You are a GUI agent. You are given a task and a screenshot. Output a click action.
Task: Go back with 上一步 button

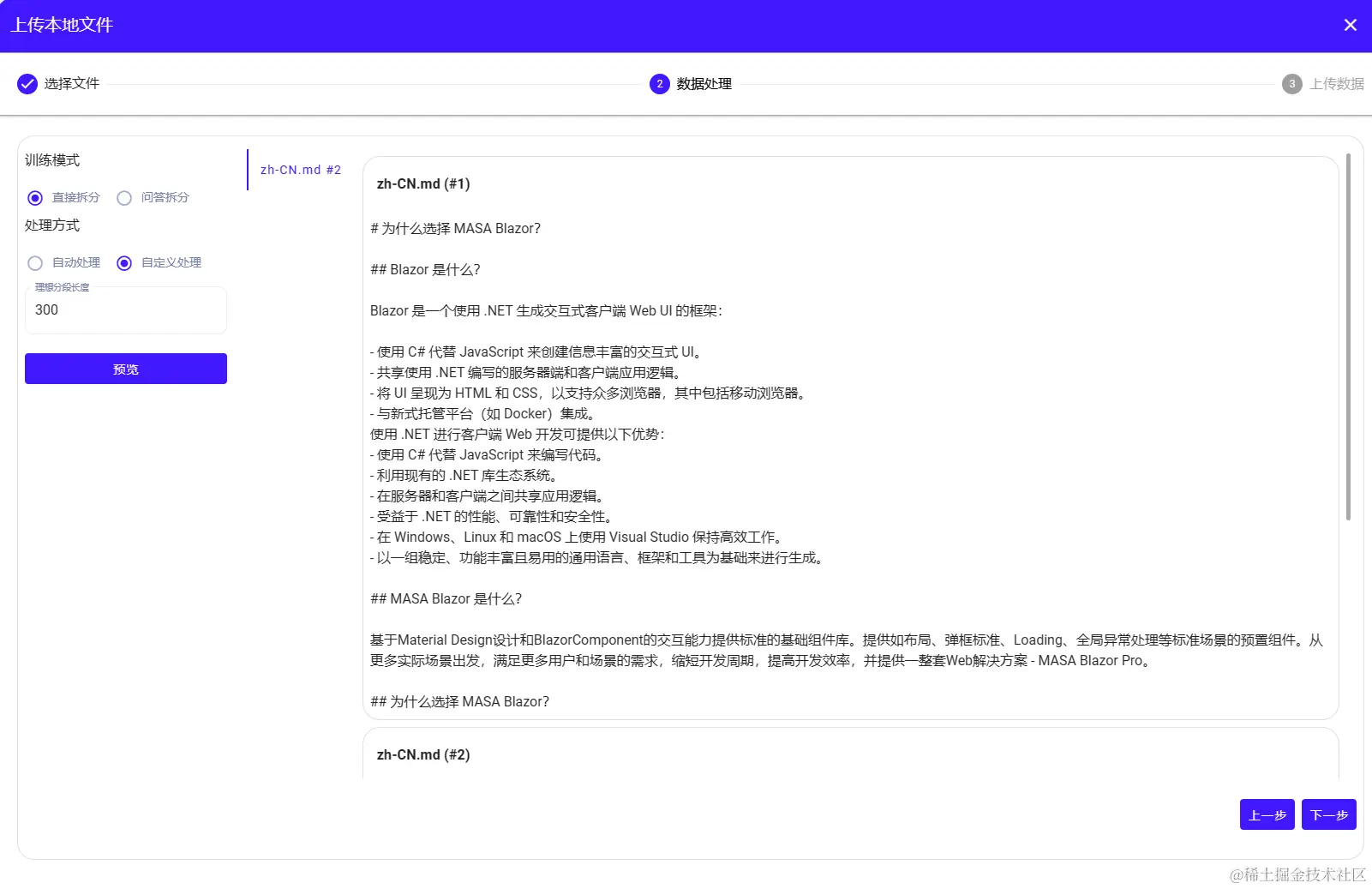(1267, 814)
